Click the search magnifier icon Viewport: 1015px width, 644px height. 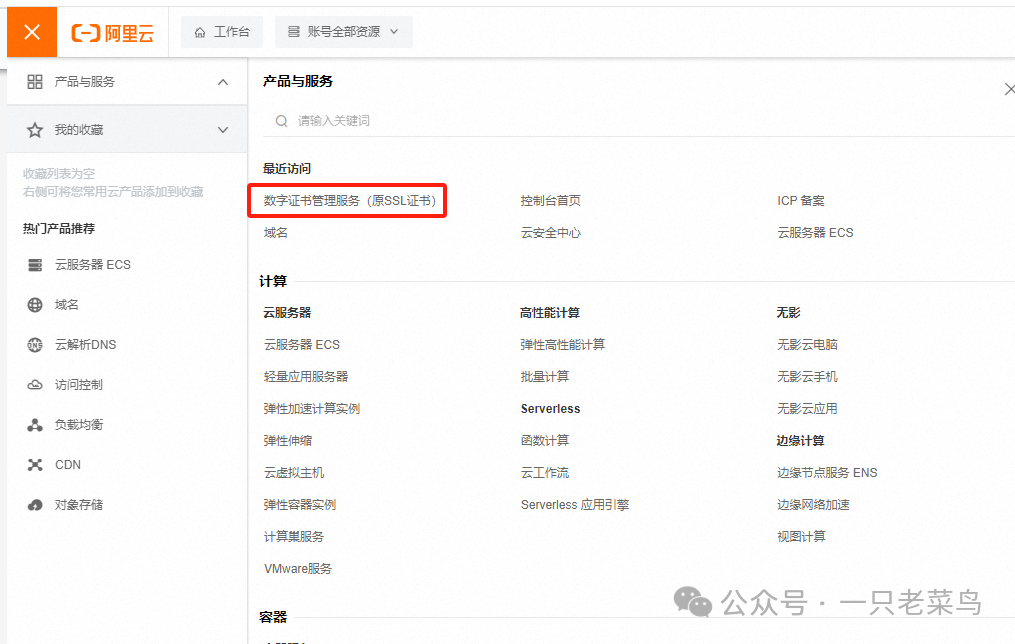282,121
